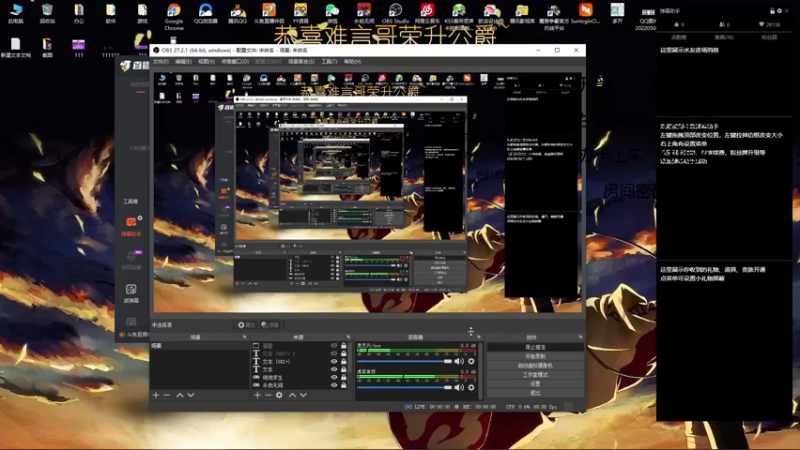Image resolution: width=800 pixels, height=450 pixels.
Task: Click the 启动虚拟摄像机 button
Action: tap(535, 365)
